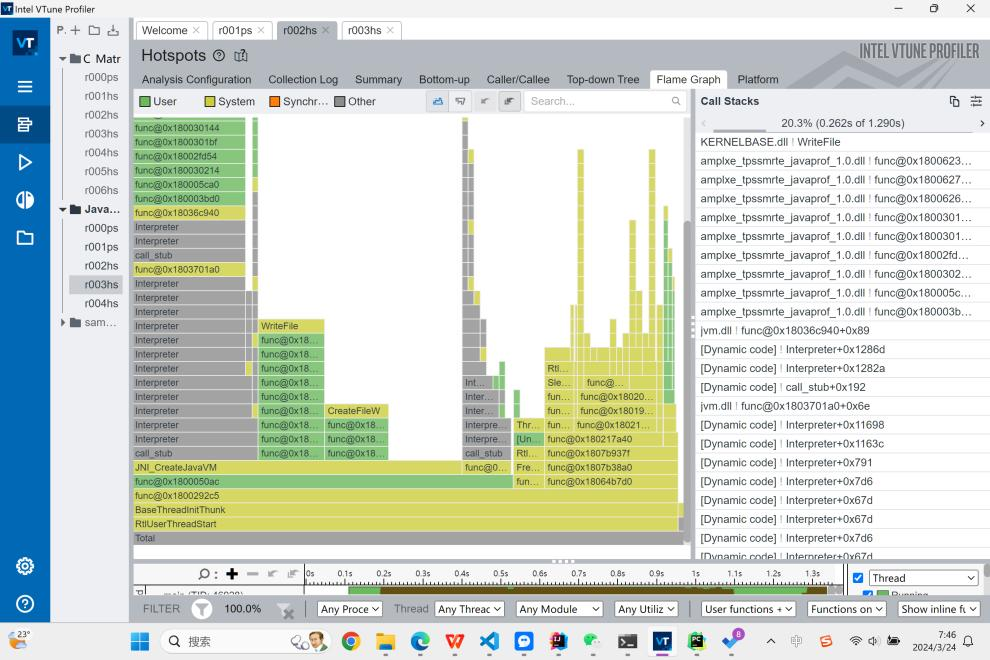Open the Project Navigator sidebar icon
Screen dimensions: 990x660
pos(25,124)
